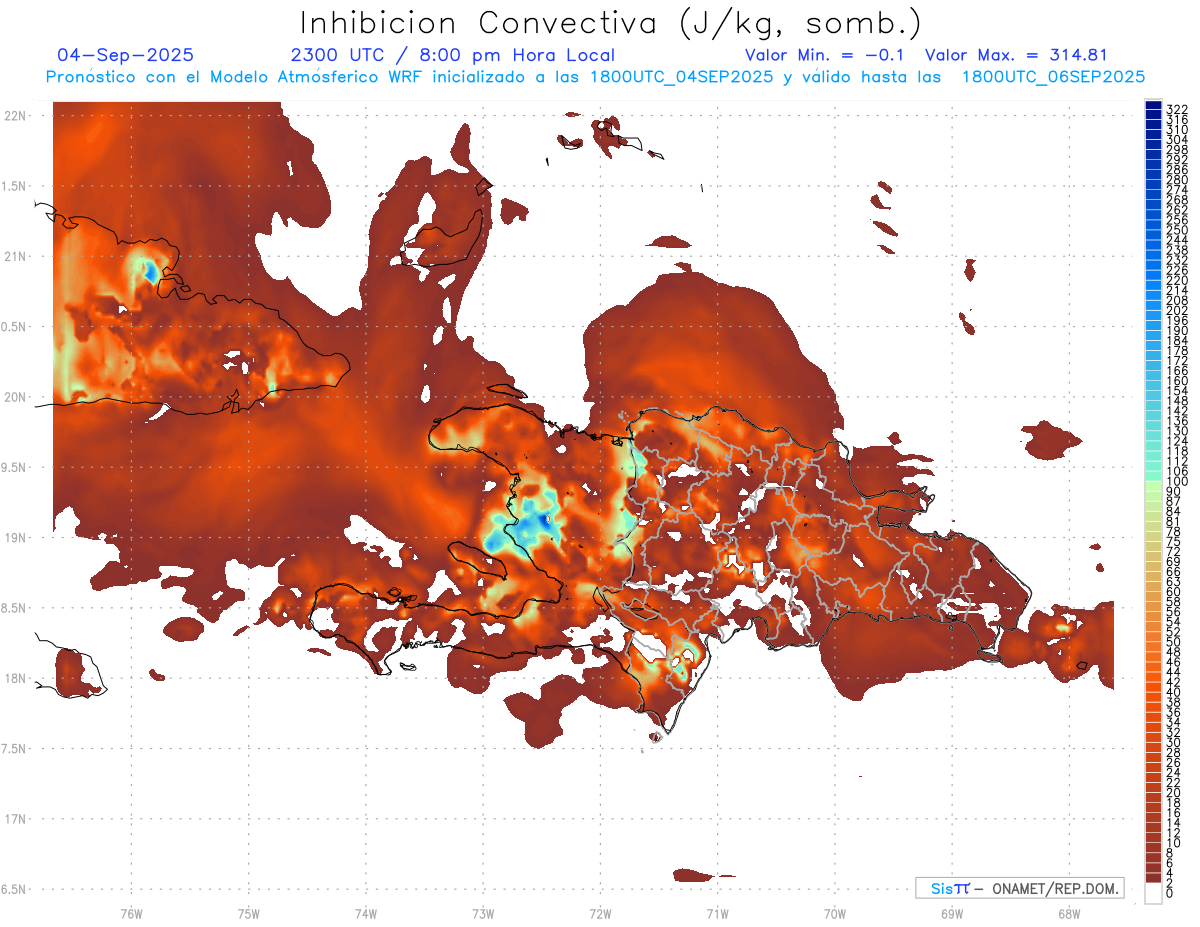Click the WRF model forecast description line
1200x927 pixels.
click(x=595, y=76)
